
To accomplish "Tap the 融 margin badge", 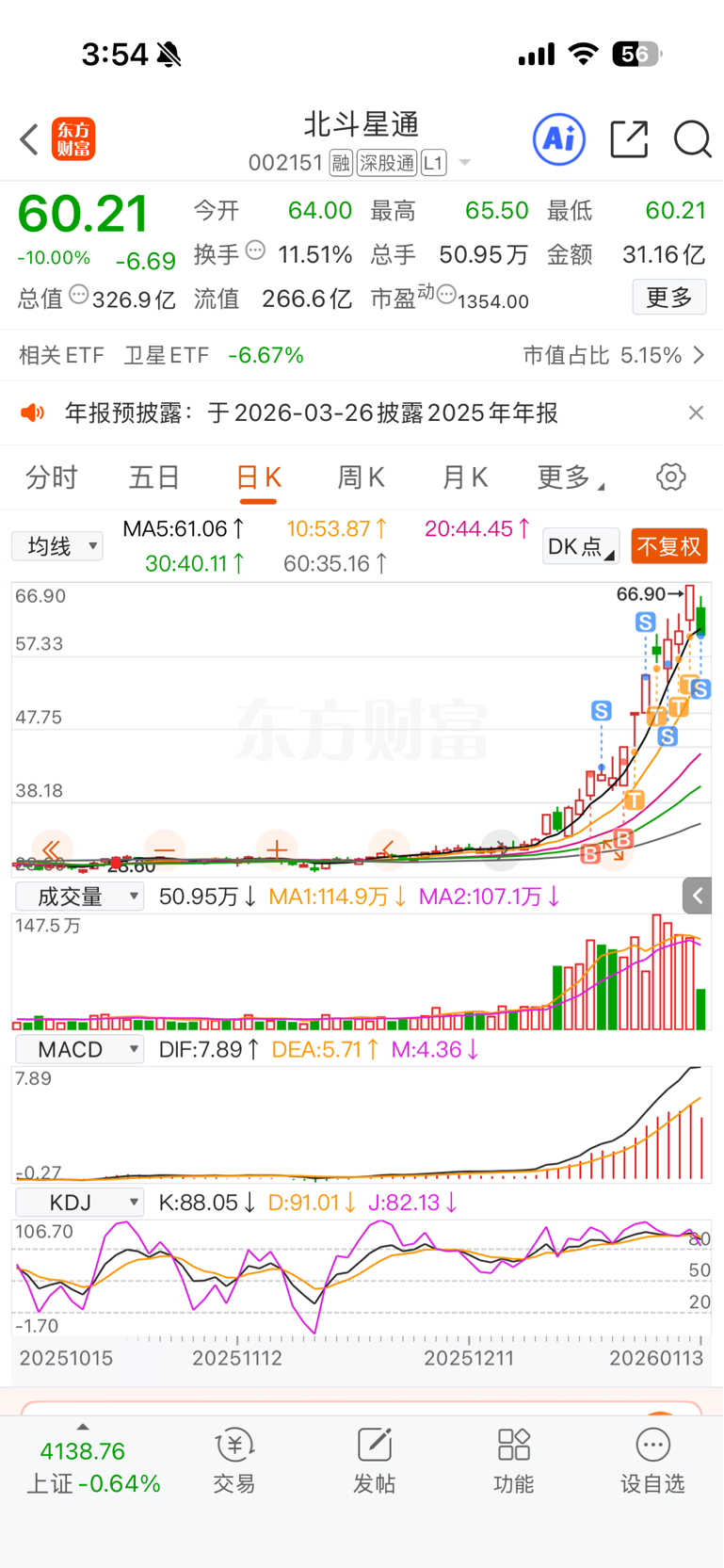I will tap(341, 164).
